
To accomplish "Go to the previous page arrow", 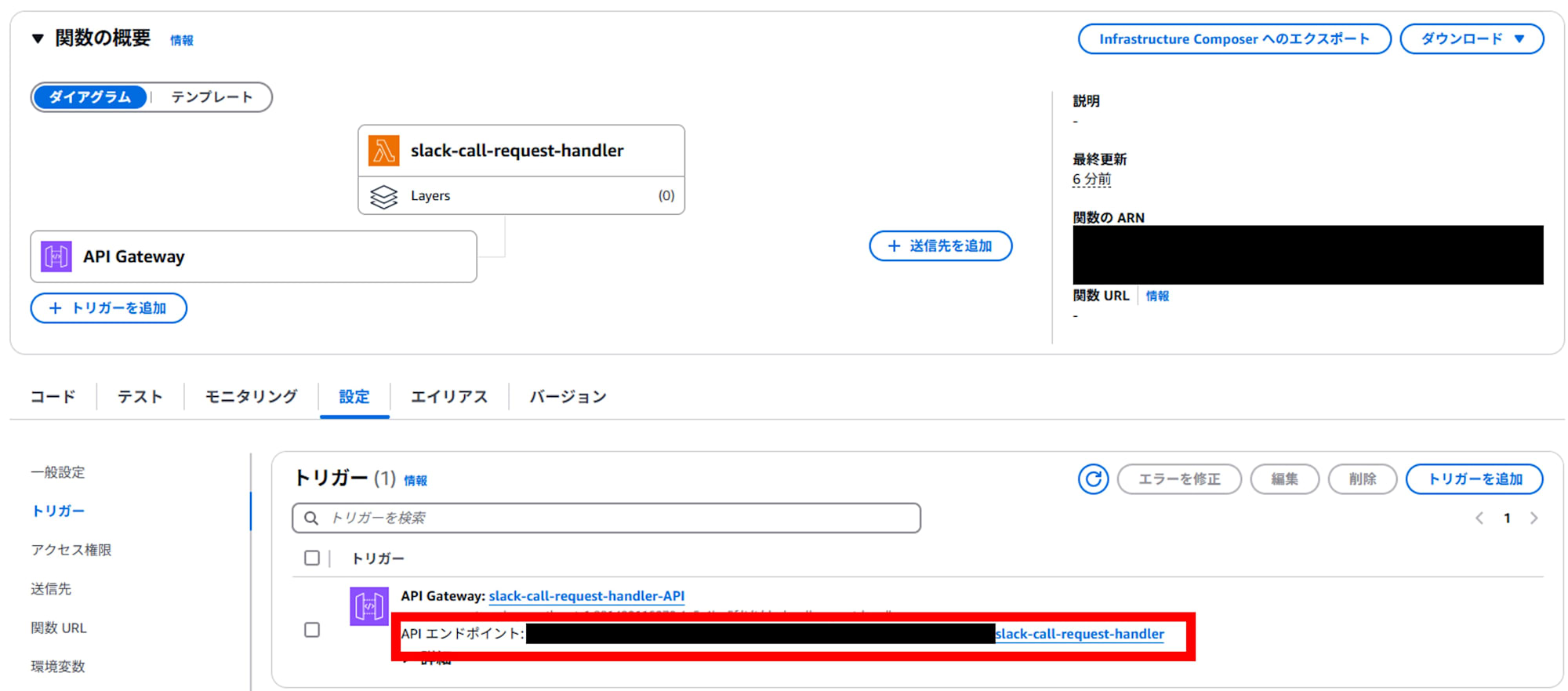I will [x=1479, y=518].
